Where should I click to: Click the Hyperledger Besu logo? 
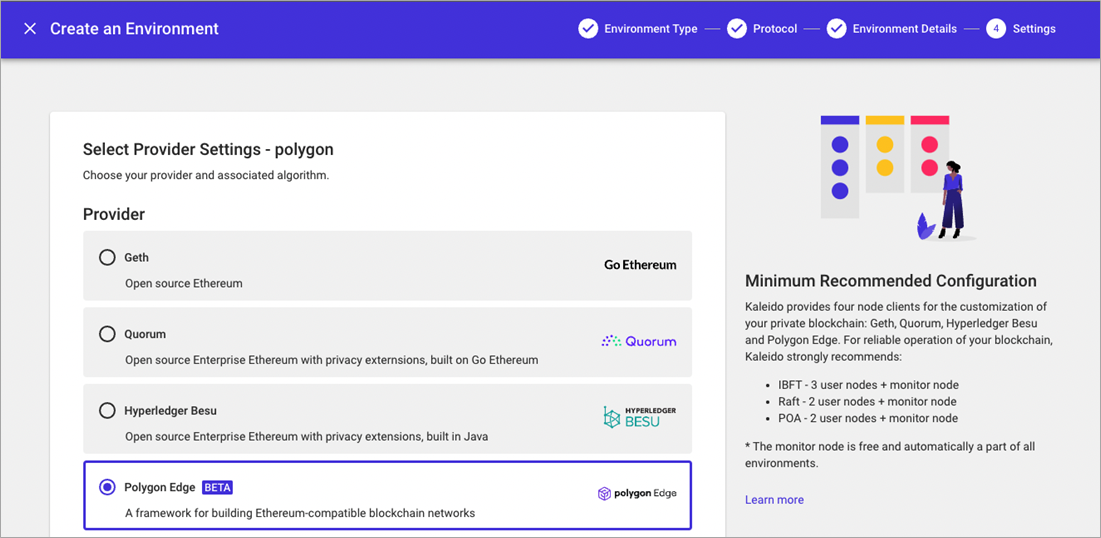click(x=640, y=417)
